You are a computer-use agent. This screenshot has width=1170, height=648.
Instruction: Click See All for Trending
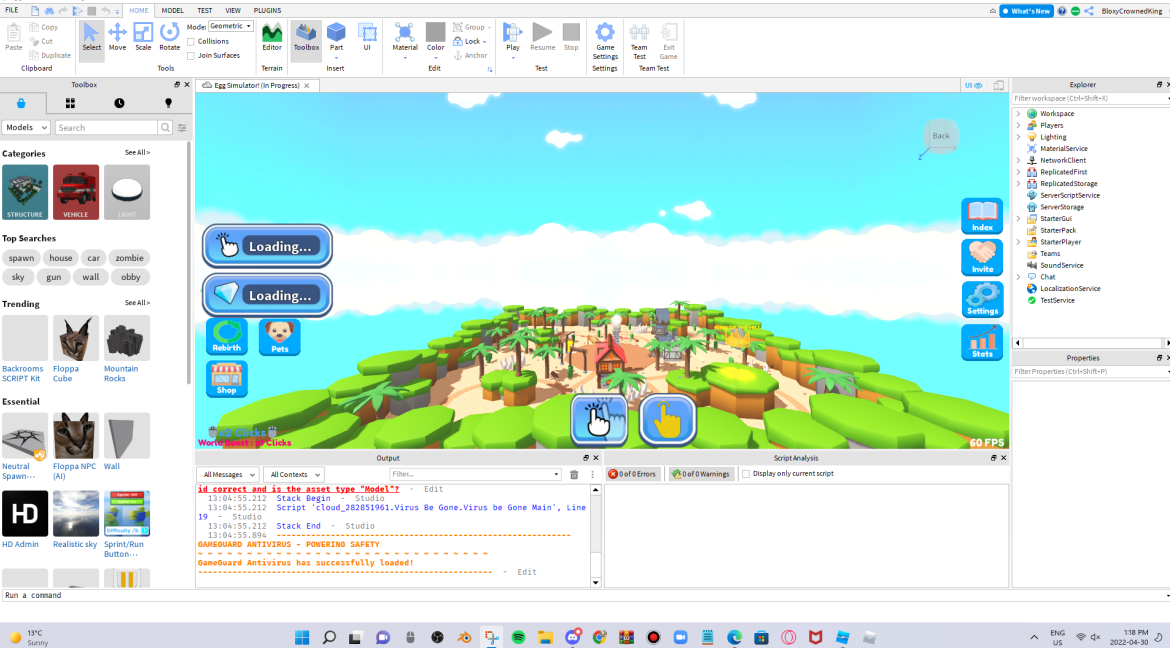[x=137, y=303]
